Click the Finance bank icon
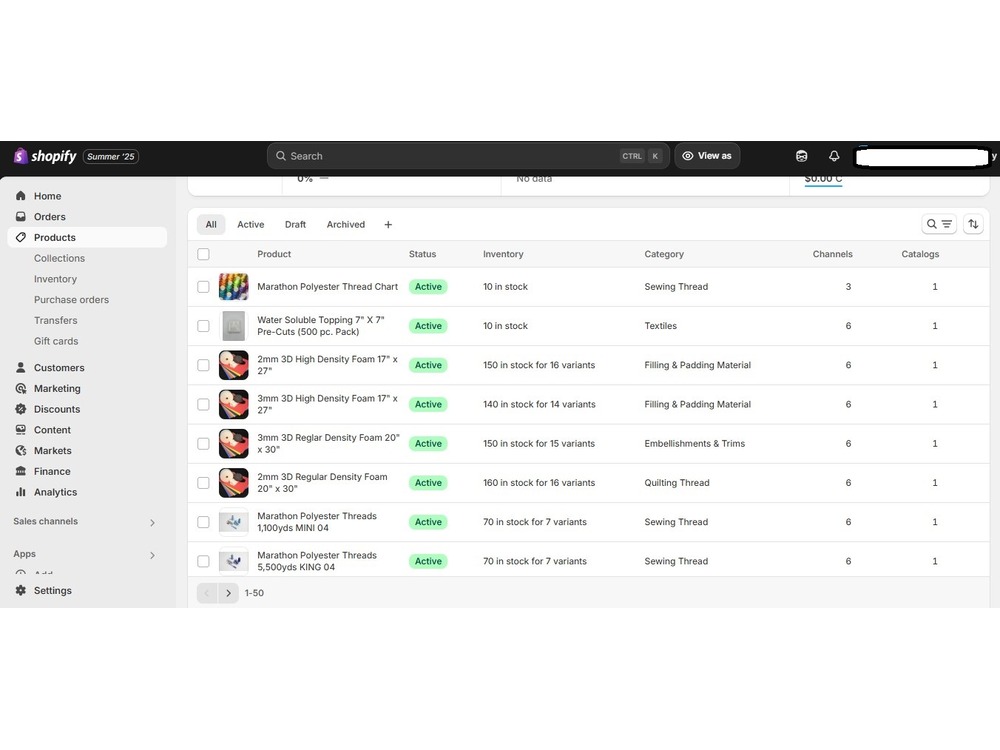Image resolution: width=1000 pixels, height=750 pixels. 20,471
